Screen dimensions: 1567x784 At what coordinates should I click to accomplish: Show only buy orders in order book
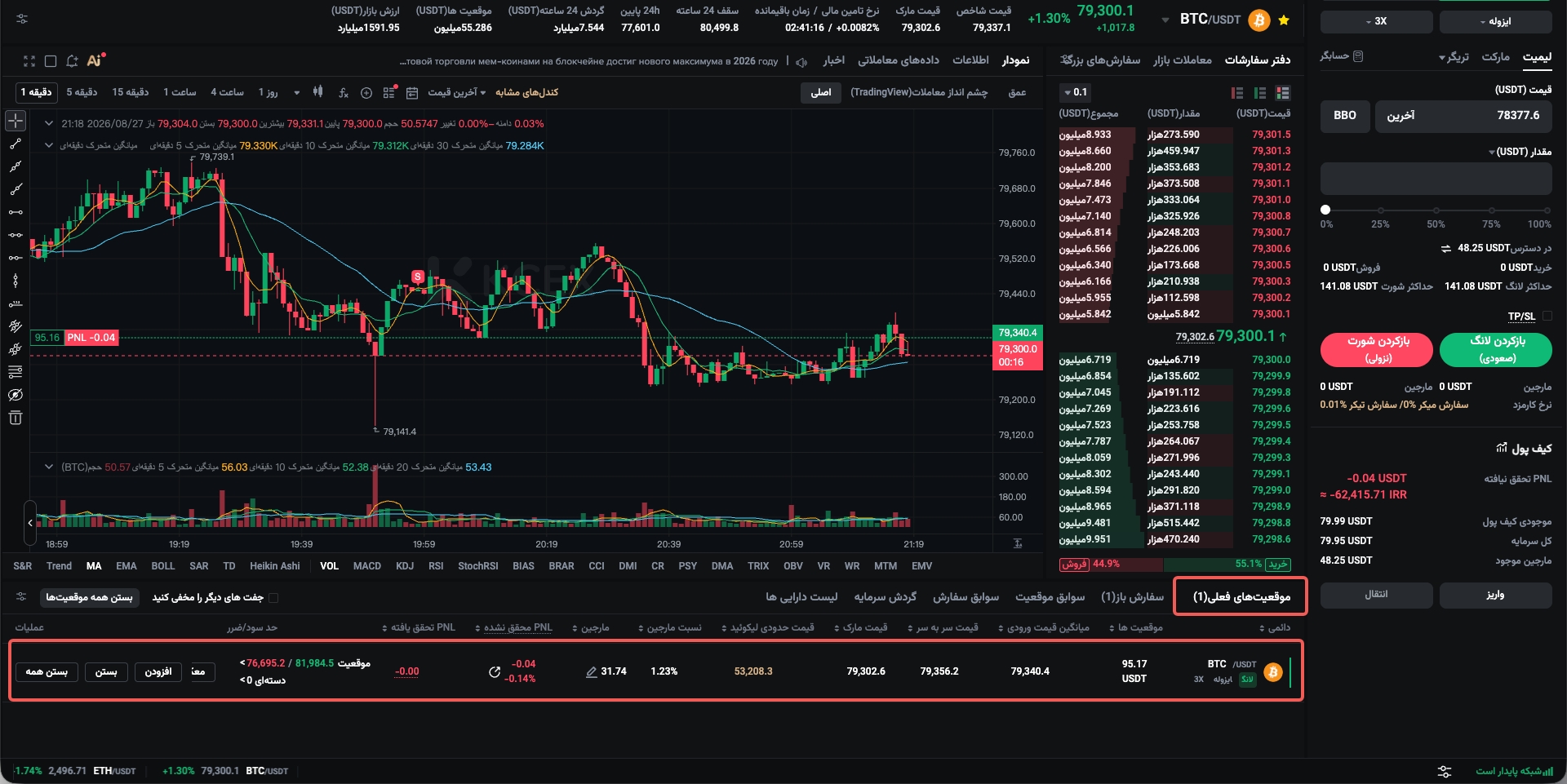point(1260,93)
